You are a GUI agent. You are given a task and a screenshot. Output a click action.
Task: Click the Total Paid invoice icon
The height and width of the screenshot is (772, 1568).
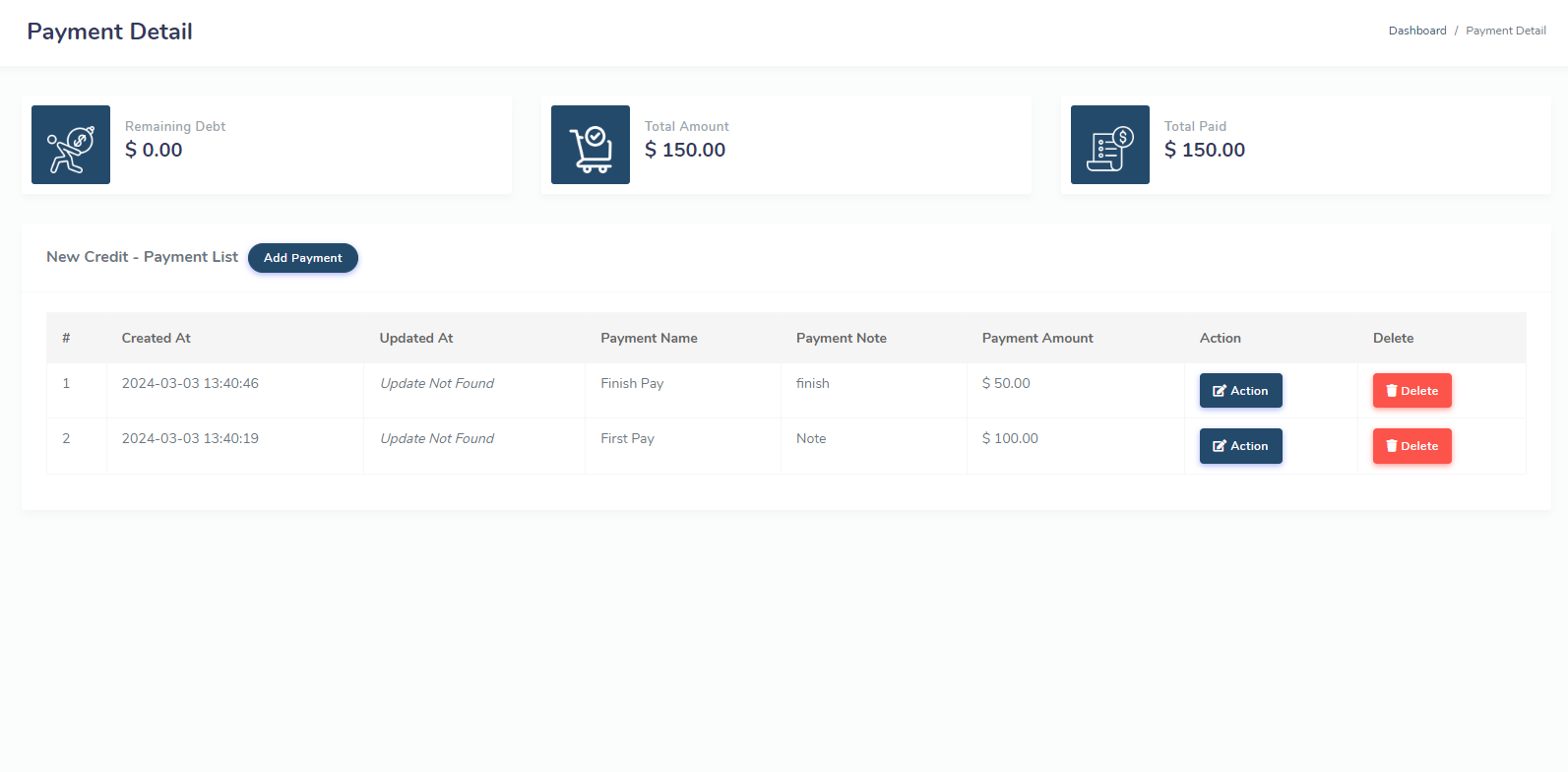pyautogui.click(x=1109, y=146)
